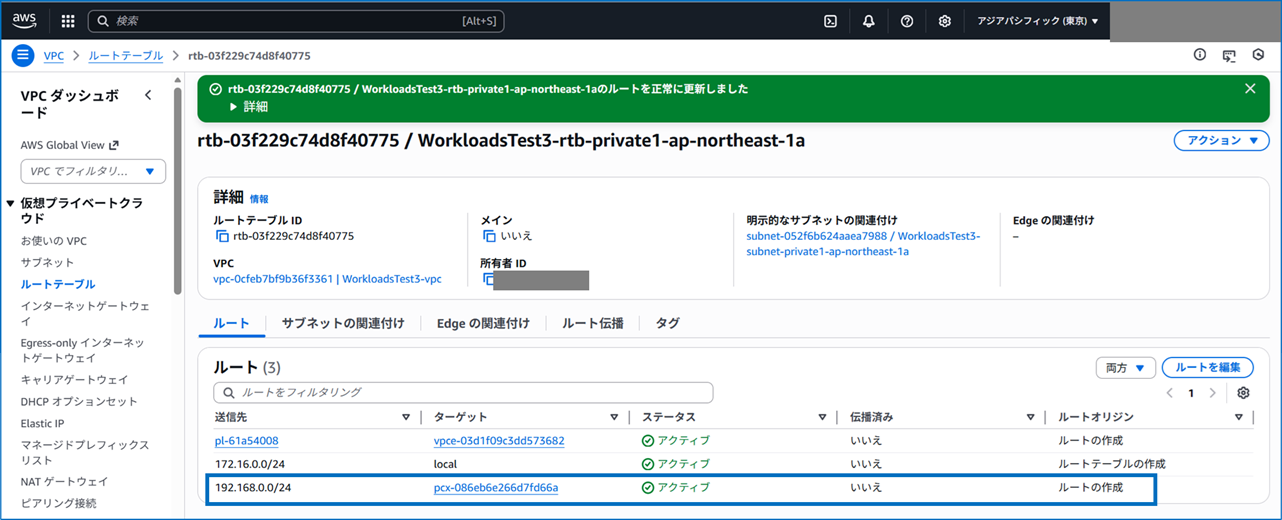Open the AWS Global View external link

(x=70, y=145)
